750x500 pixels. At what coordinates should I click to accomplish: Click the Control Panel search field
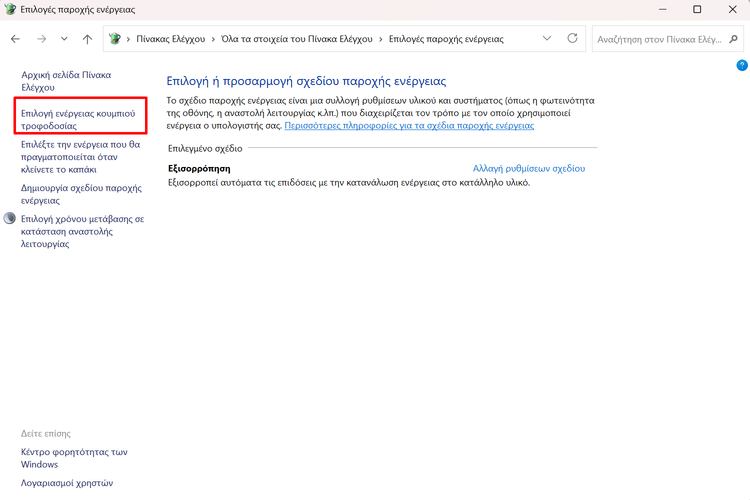click(658, 39)
